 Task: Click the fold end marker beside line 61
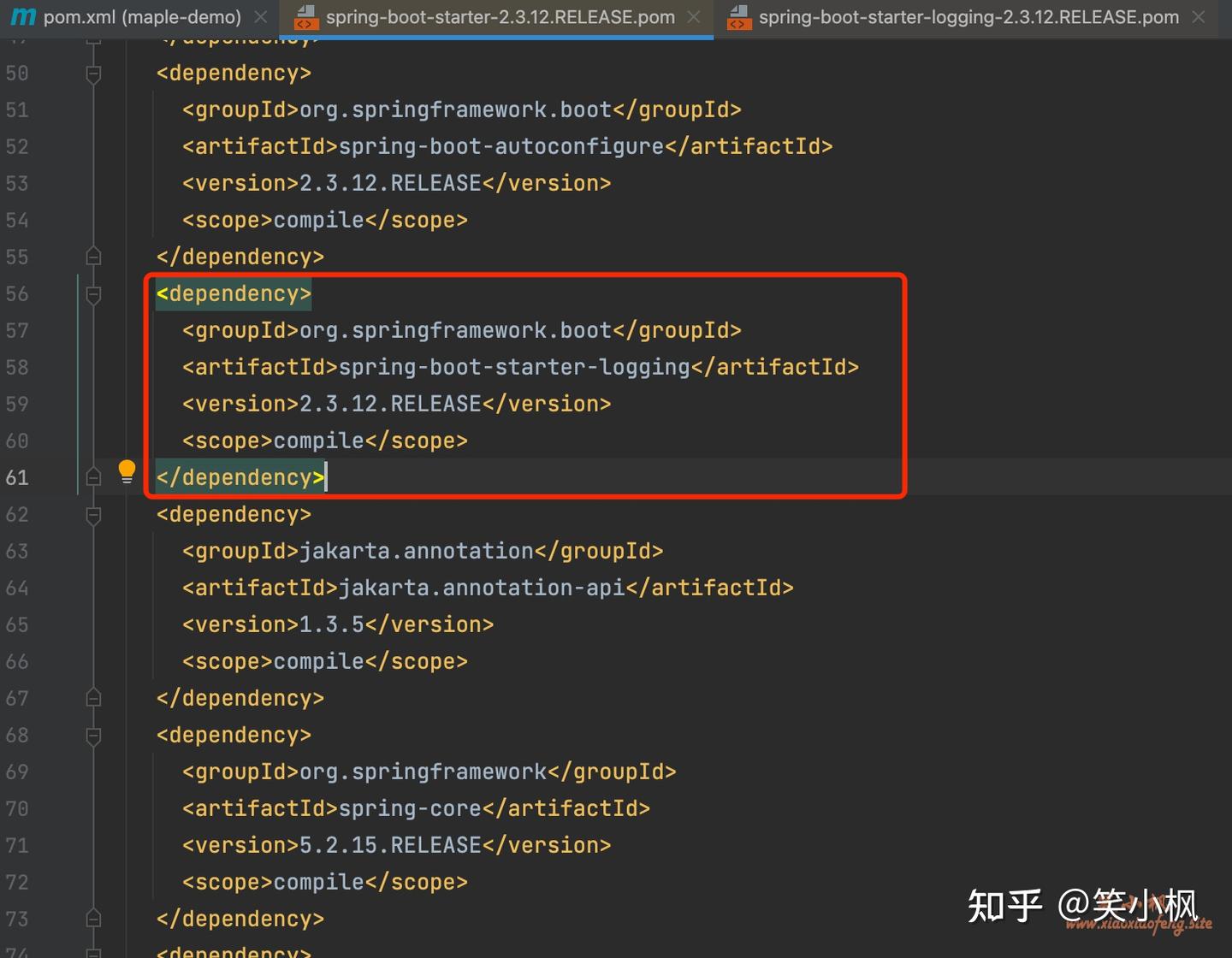[x=93, y=476]
